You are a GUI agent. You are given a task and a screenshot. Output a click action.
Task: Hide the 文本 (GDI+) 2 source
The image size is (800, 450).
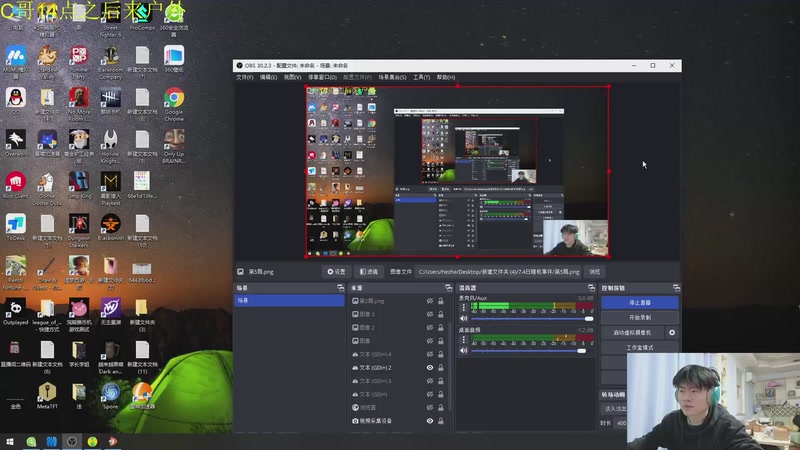point(430,367)
